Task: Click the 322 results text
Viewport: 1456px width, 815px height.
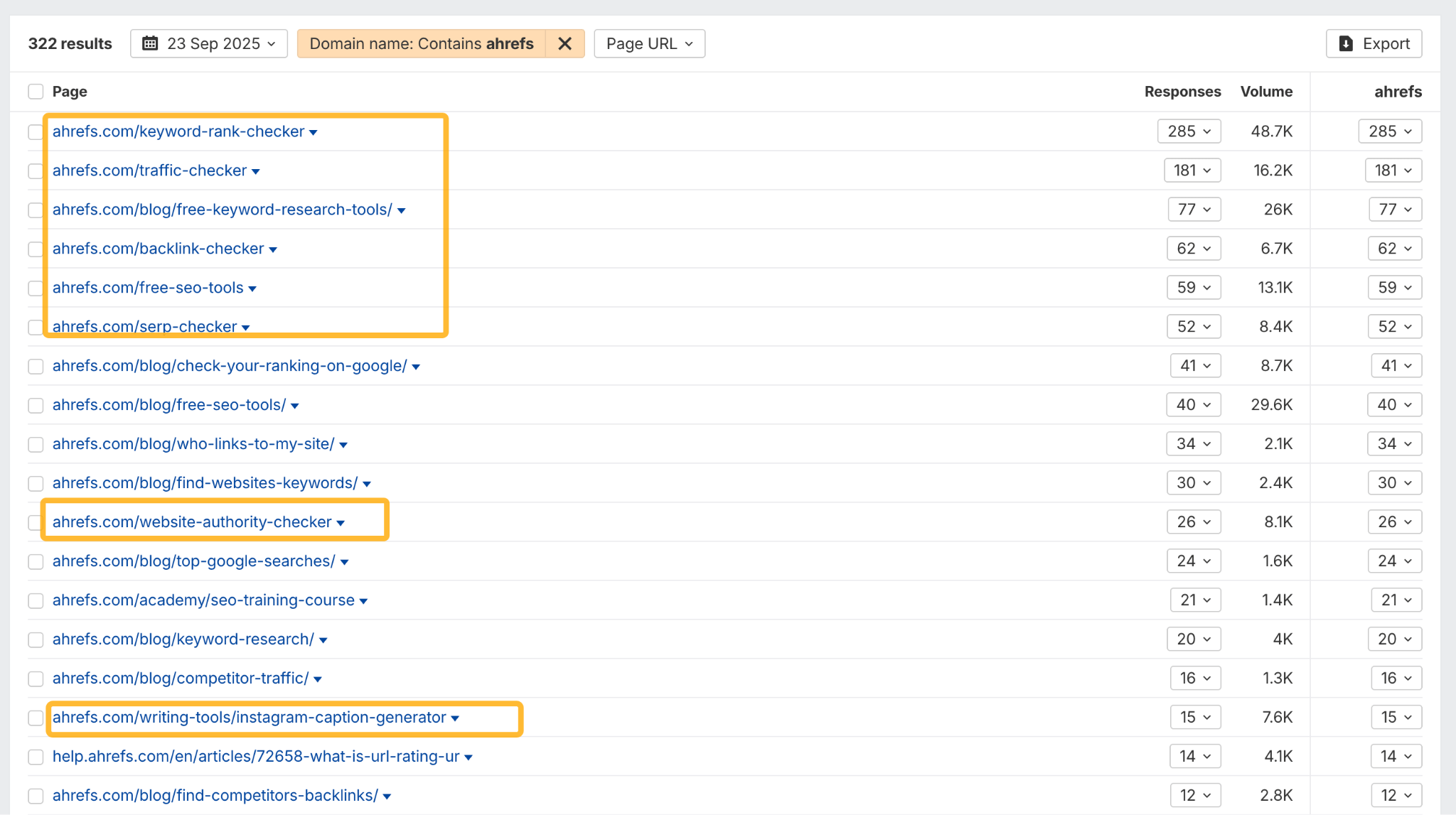Action: 70,43
